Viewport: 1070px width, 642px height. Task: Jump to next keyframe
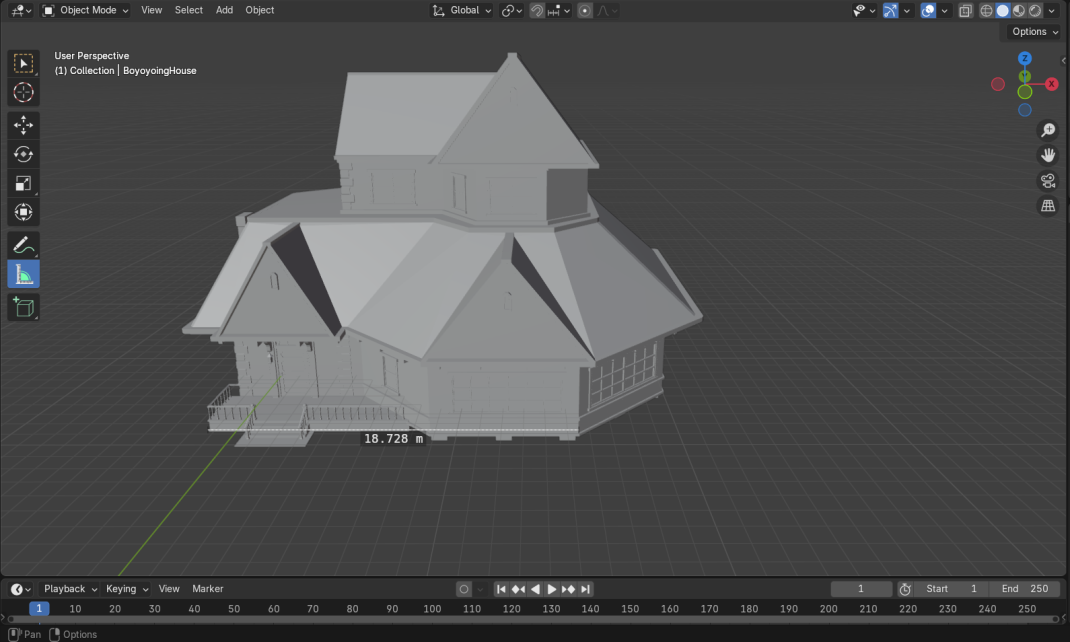(568, 589)
